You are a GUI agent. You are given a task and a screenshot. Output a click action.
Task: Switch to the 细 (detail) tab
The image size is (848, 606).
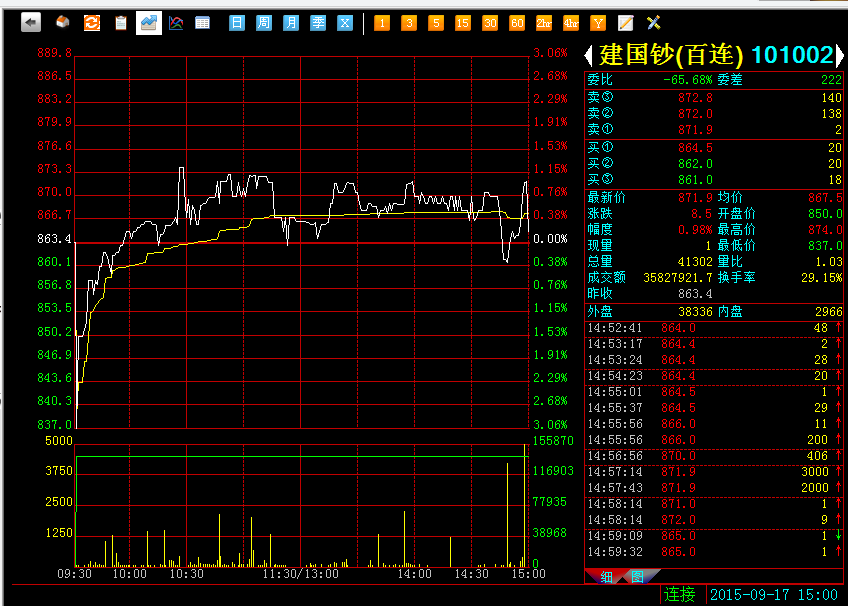coord(606,576)
